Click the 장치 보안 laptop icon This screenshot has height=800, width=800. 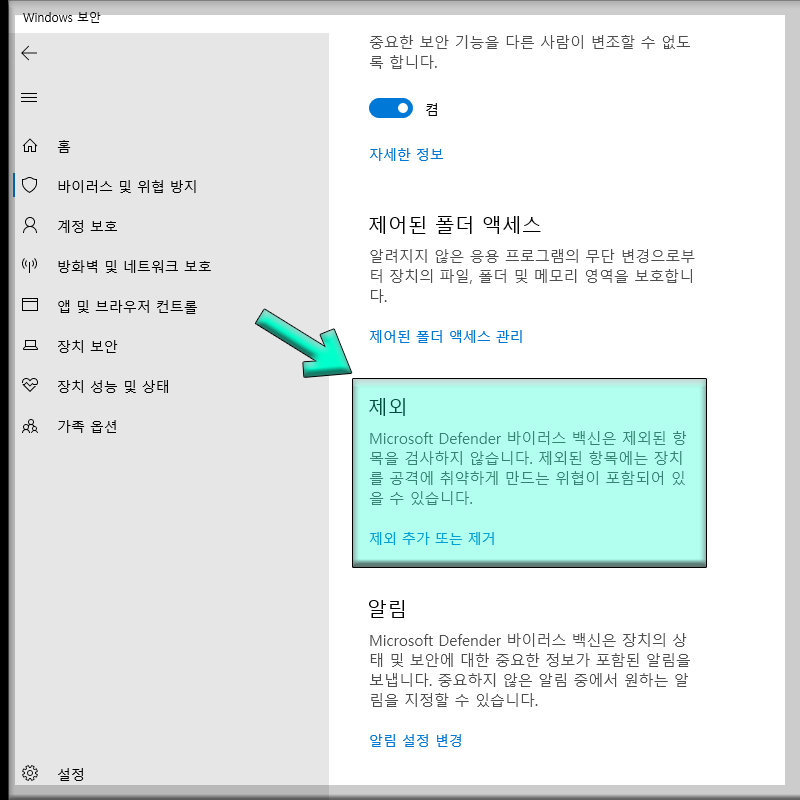tap(30, 346)
